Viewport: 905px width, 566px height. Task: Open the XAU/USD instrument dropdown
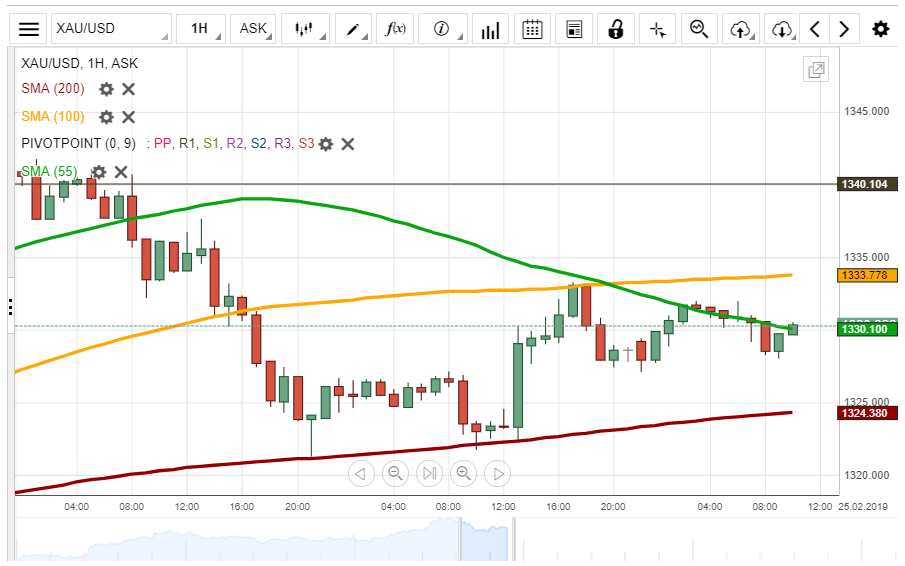(110, 29)
